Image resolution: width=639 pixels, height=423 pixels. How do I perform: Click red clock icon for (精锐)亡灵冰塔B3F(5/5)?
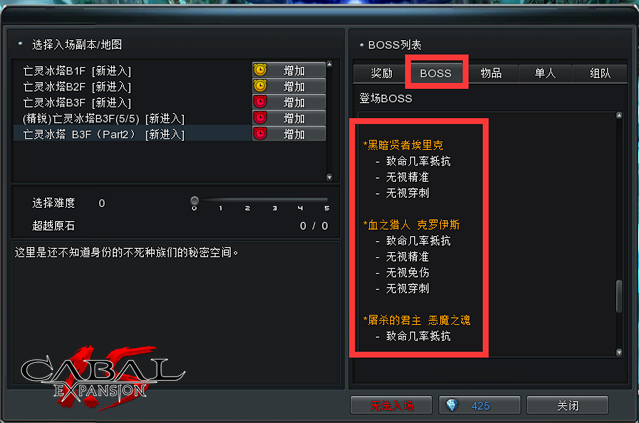tap(260, 118)
